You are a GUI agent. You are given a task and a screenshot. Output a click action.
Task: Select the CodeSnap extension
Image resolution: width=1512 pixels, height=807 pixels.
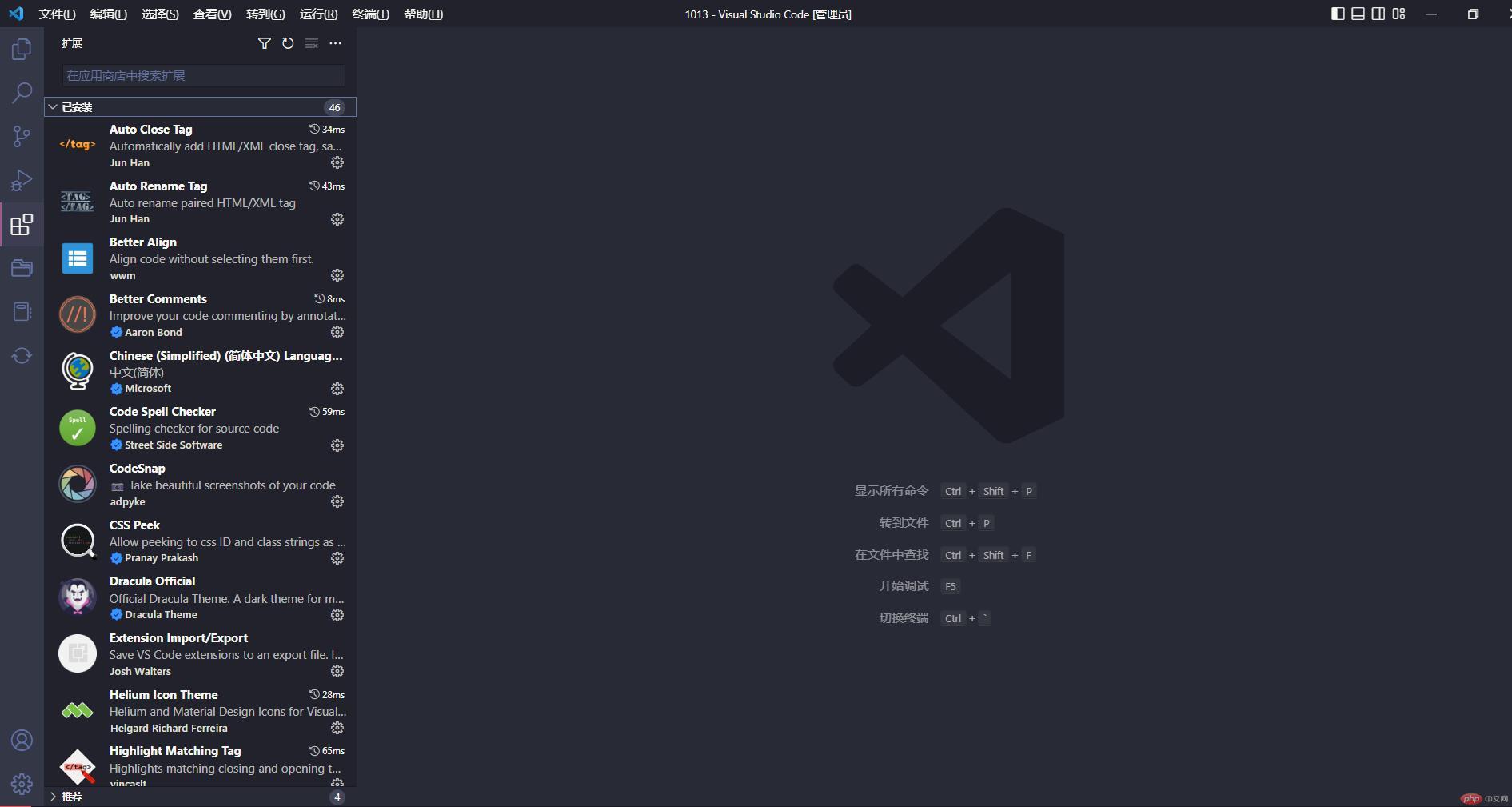coord(200,485)
